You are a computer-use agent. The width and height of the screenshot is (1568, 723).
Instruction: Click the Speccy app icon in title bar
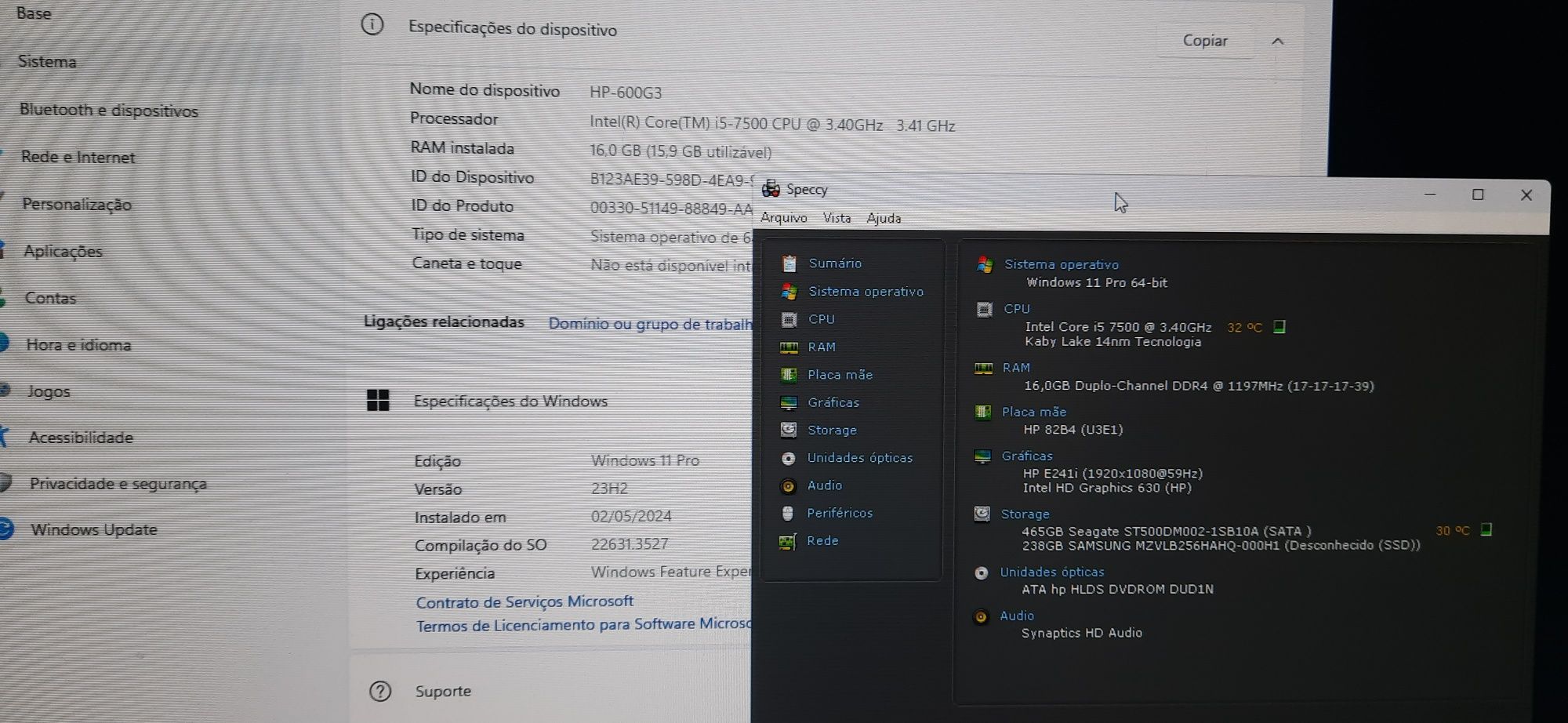tap(771, 189)
